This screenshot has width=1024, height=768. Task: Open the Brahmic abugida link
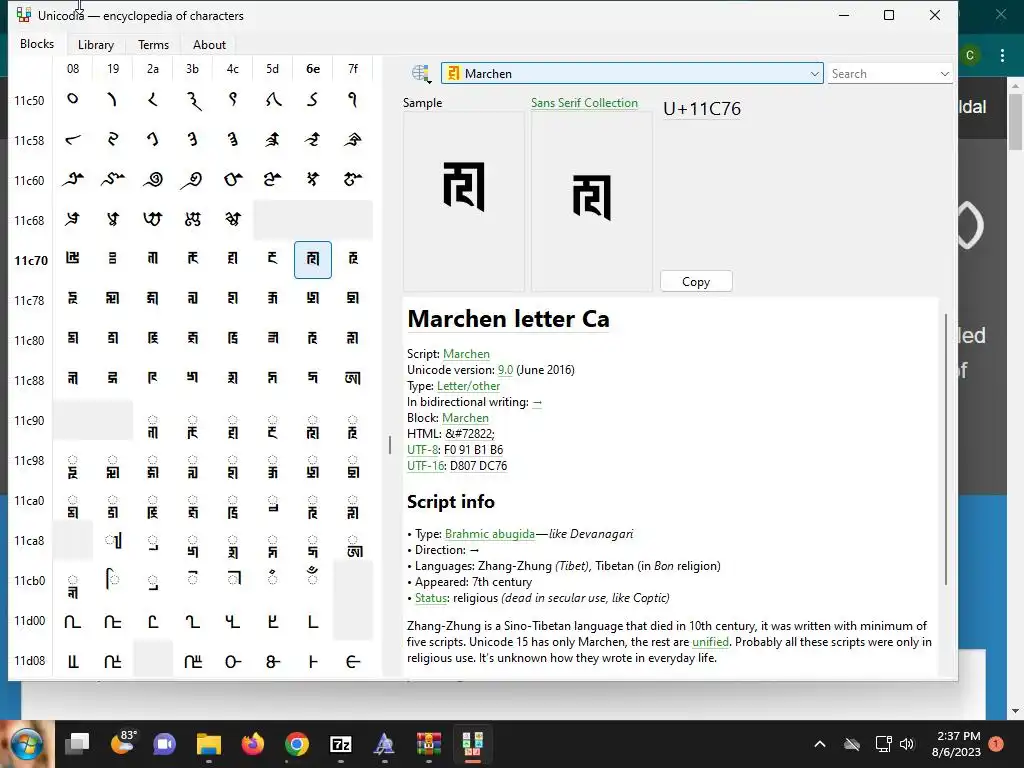(490, 534)
